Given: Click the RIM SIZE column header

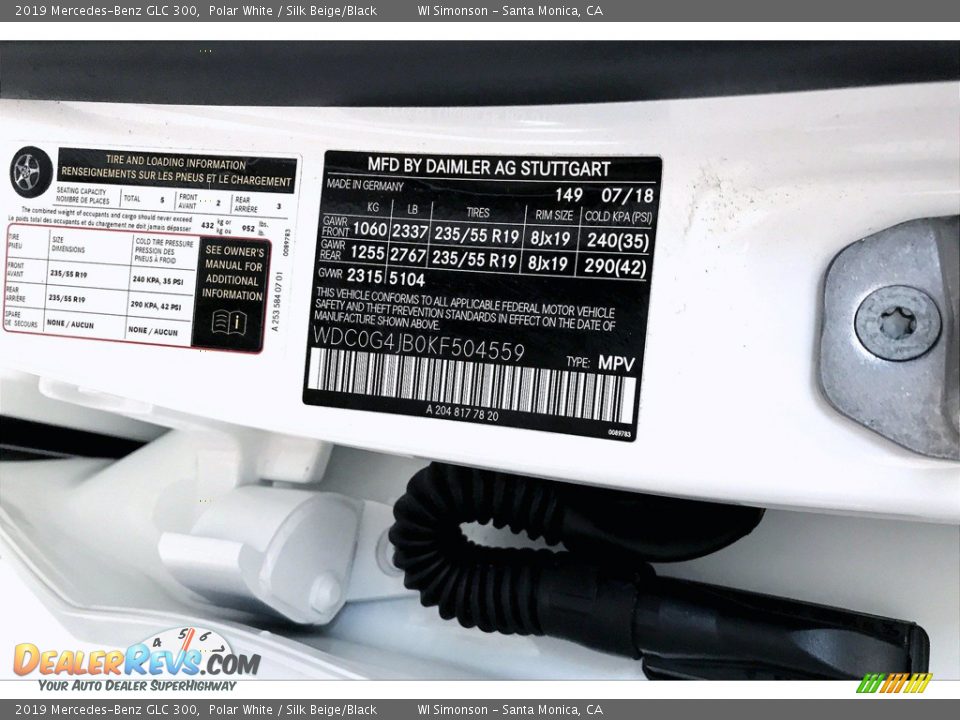Looking at the screenshot, I should coord(554,216).
